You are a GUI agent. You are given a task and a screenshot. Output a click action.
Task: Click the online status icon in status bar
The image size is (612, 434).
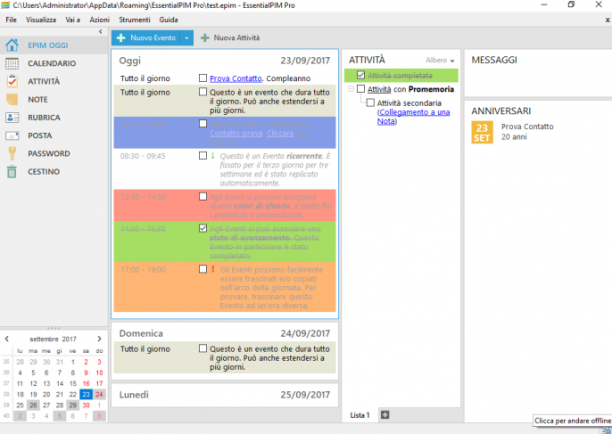606,430
